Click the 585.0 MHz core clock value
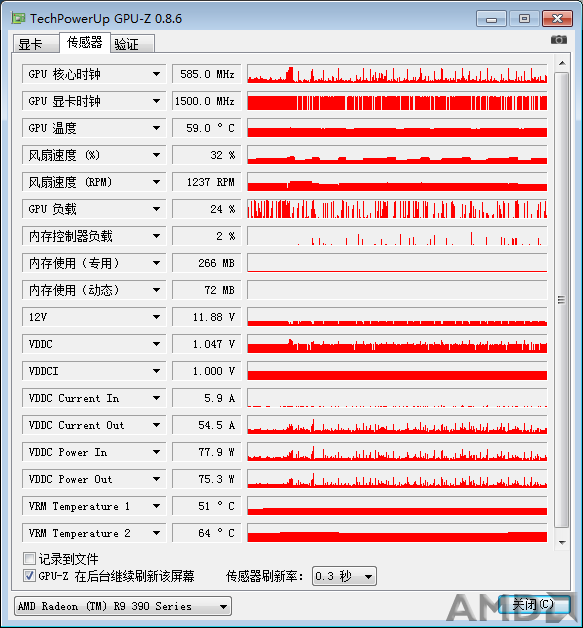Viewport: 583px width, 628px height. tap(207, 74)
